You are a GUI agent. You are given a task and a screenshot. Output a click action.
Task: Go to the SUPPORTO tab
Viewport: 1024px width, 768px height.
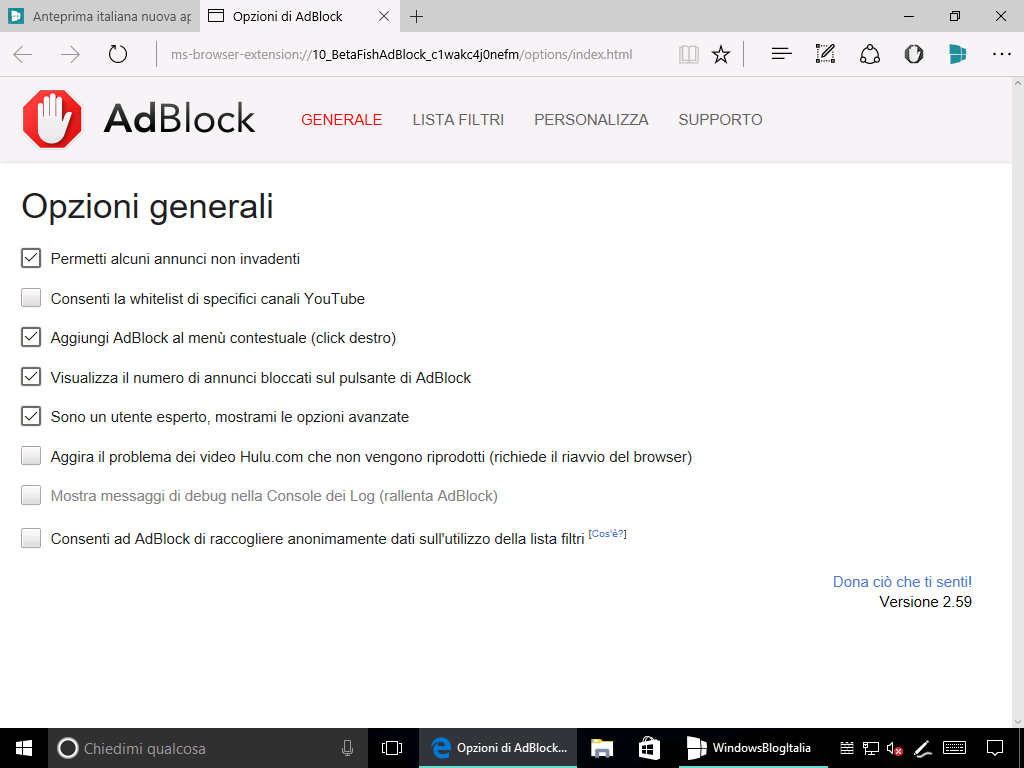[720, 120]
